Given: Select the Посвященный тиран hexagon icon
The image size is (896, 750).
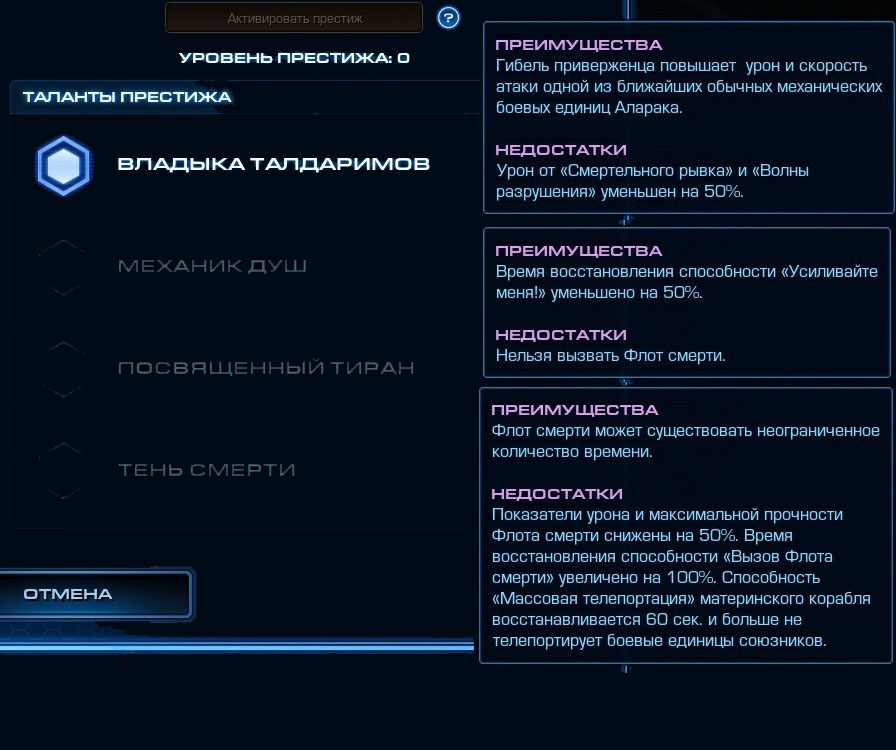Looking at the screenshot, I should pos(63,369).
